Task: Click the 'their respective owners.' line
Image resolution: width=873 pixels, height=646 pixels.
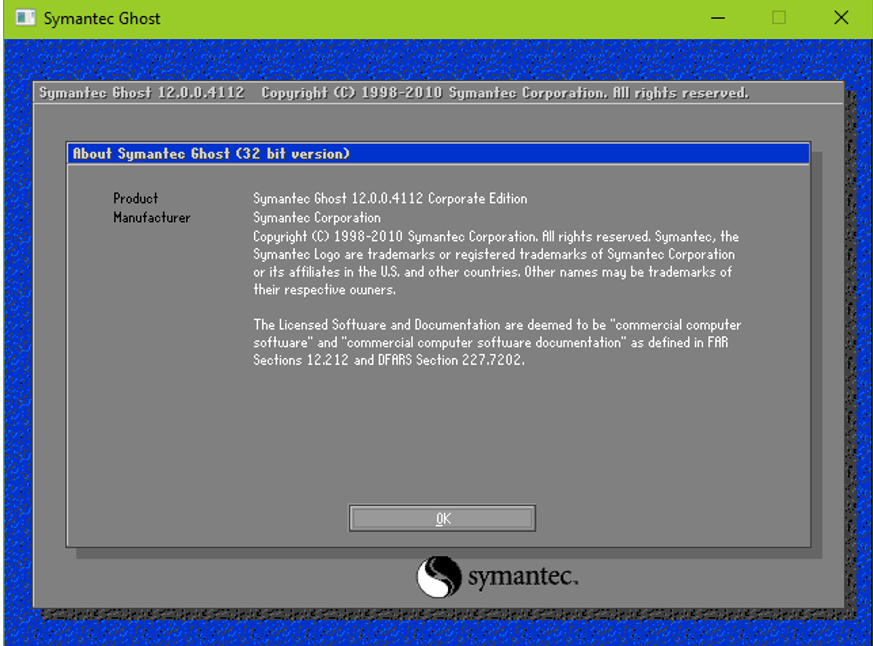Action: [325, 290]
